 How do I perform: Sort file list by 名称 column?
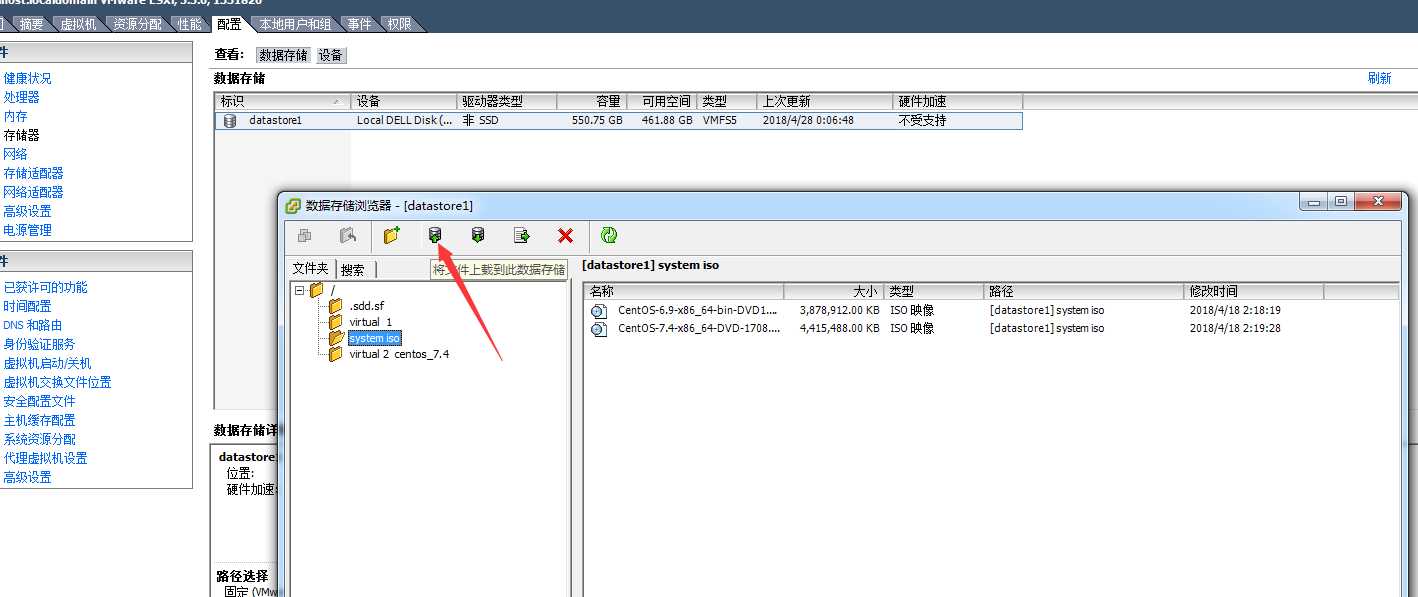(684, 291)
